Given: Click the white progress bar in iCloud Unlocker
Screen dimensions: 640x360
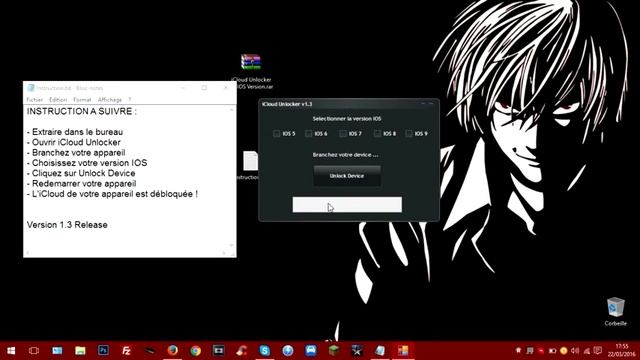Looking at the screenshot, I should (x=347, y=204).
